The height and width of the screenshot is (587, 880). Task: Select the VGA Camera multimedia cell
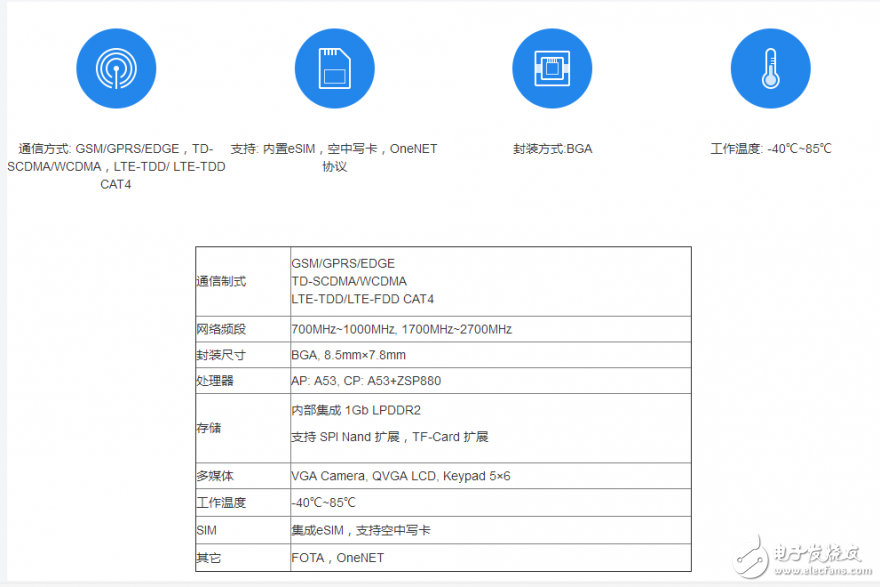click(400, 476)
